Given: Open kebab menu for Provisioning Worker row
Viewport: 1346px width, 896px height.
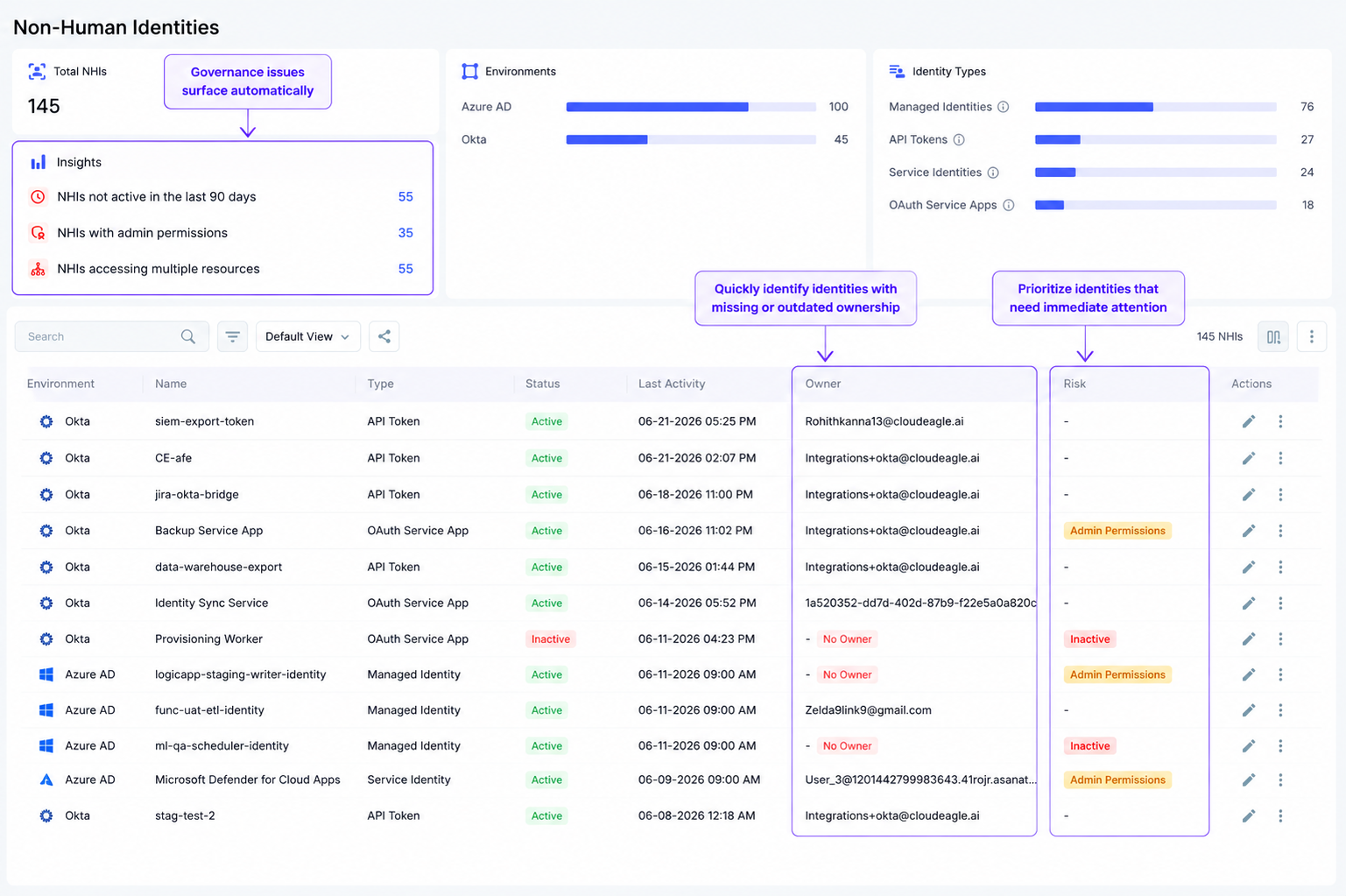Looking at the screenshot, I should 1280,639.
